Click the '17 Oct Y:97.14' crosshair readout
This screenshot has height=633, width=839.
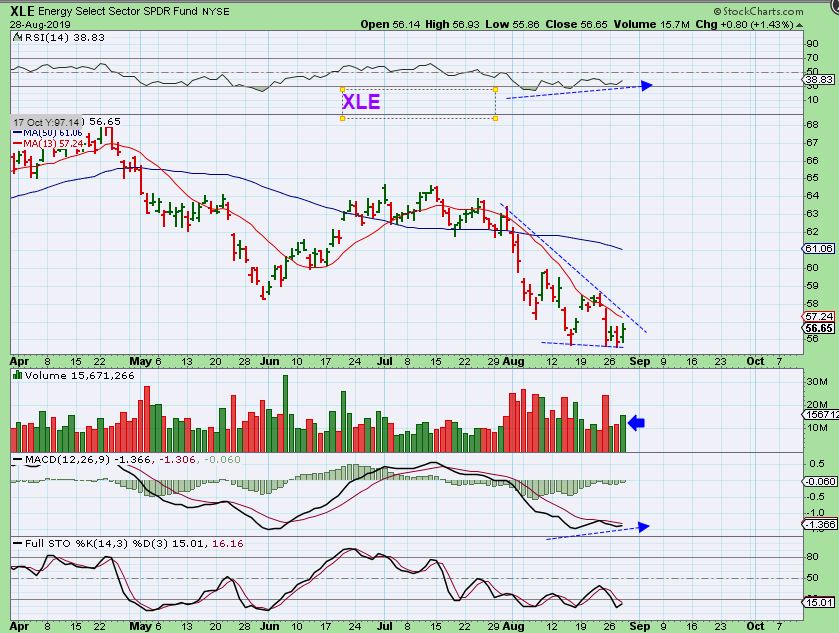point(47,123)
